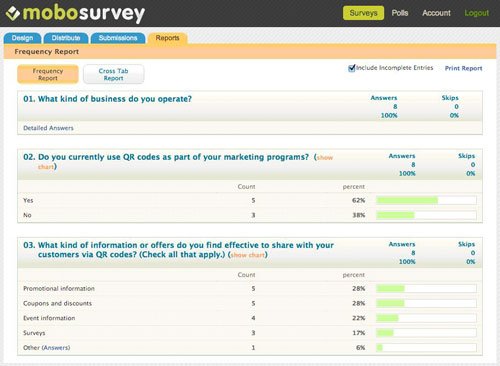Open the Other (Answers) link

click(56, 348)
